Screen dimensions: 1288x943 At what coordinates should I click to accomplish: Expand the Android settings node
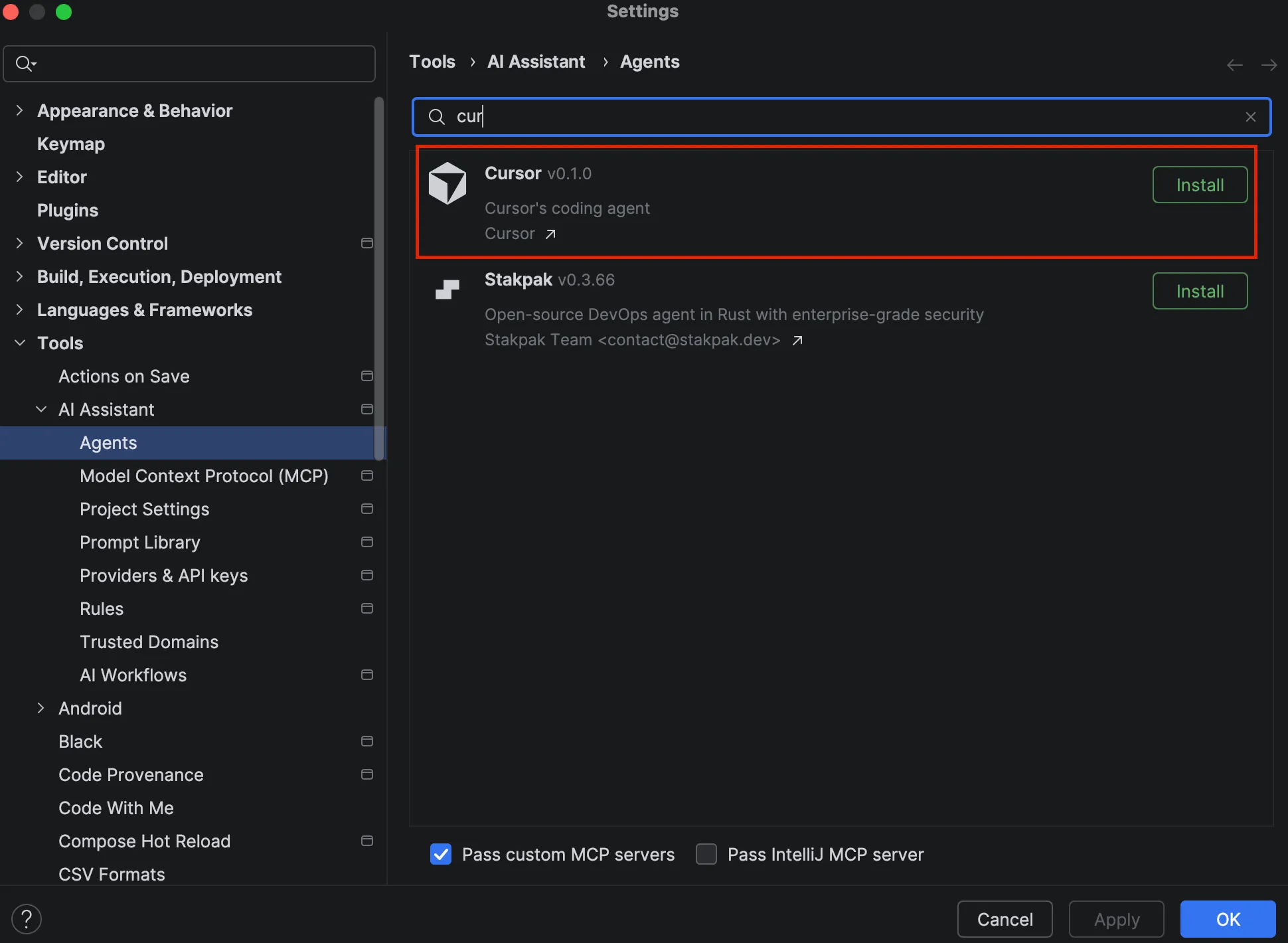(x=40, y=708)
